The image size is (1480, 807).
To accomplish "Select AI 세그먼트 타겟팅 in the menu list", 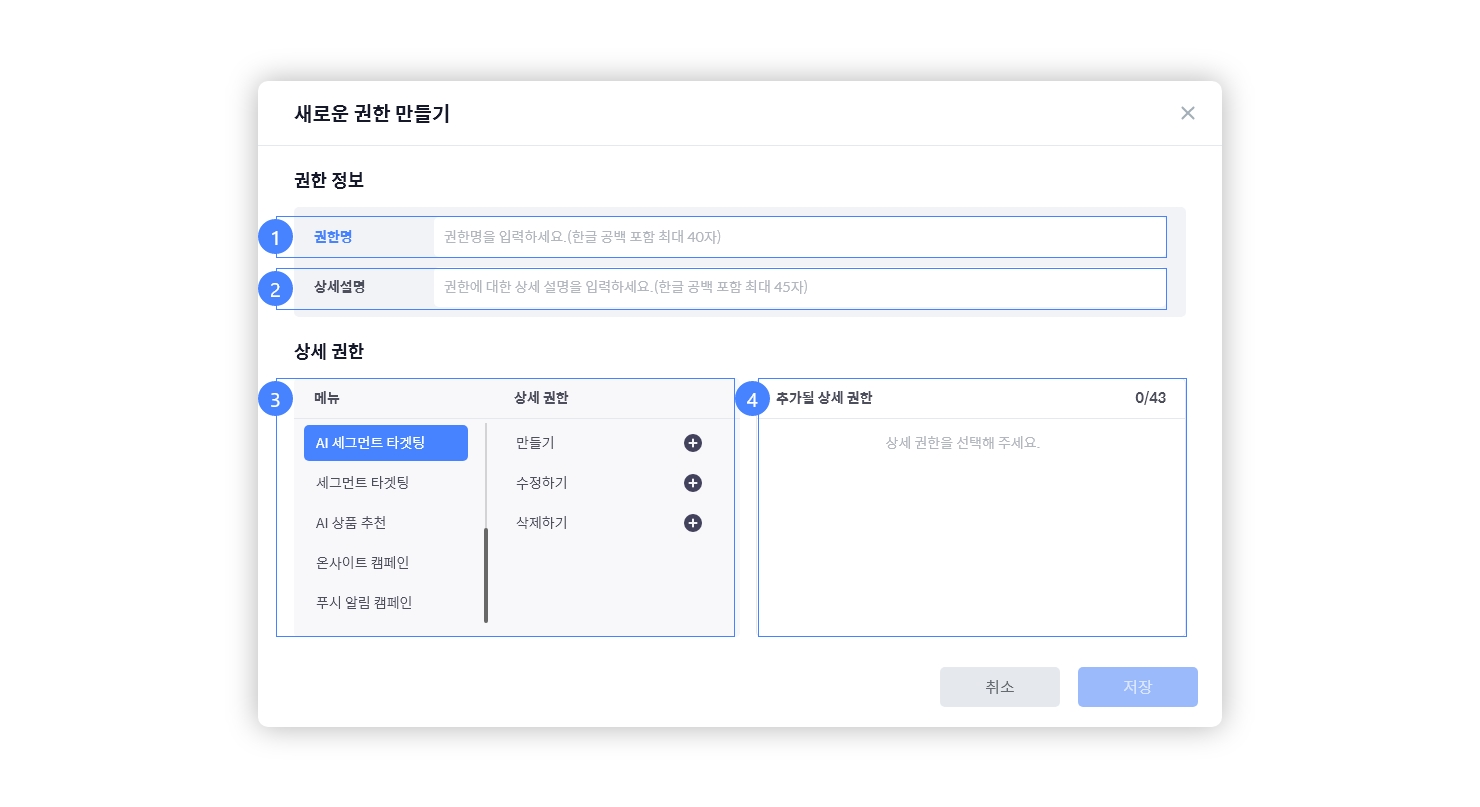I will (x=385, y=443).
